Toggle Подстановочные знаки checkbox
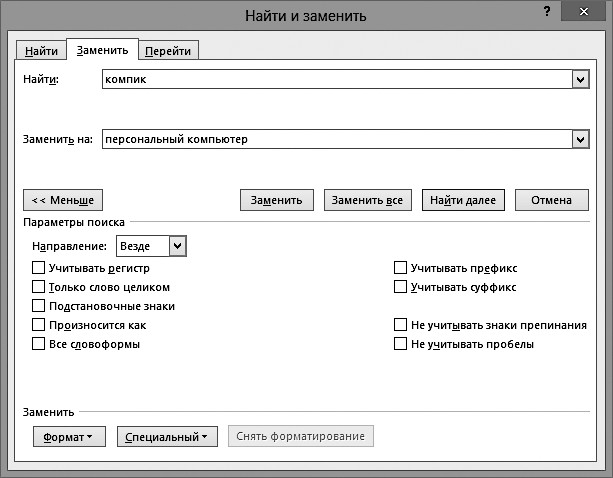Viewport: 613px width, 478px height. (x=39, y=306)
